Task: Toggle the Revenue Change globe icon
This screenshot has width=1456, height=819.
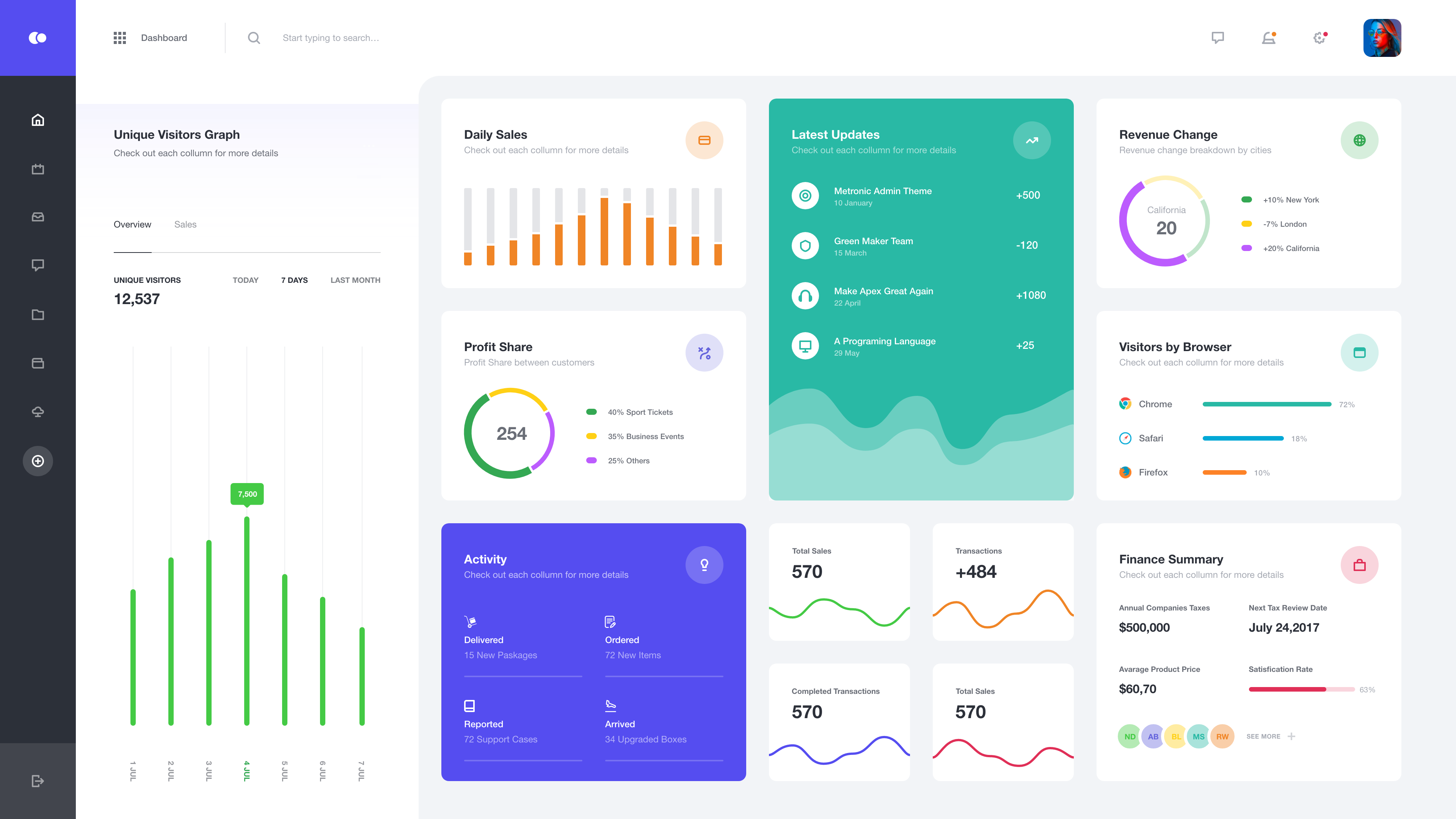Action: (1358, 140)
